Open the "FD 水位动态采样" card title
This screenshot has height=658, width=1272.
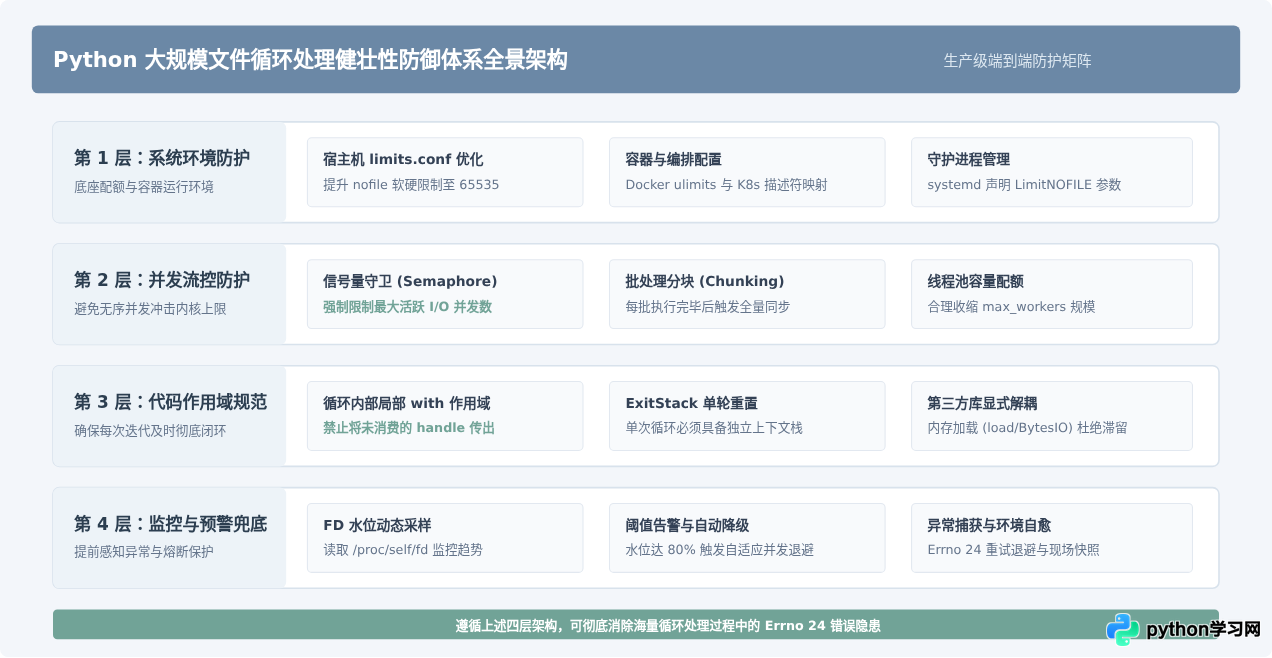[x=377, y=525]
